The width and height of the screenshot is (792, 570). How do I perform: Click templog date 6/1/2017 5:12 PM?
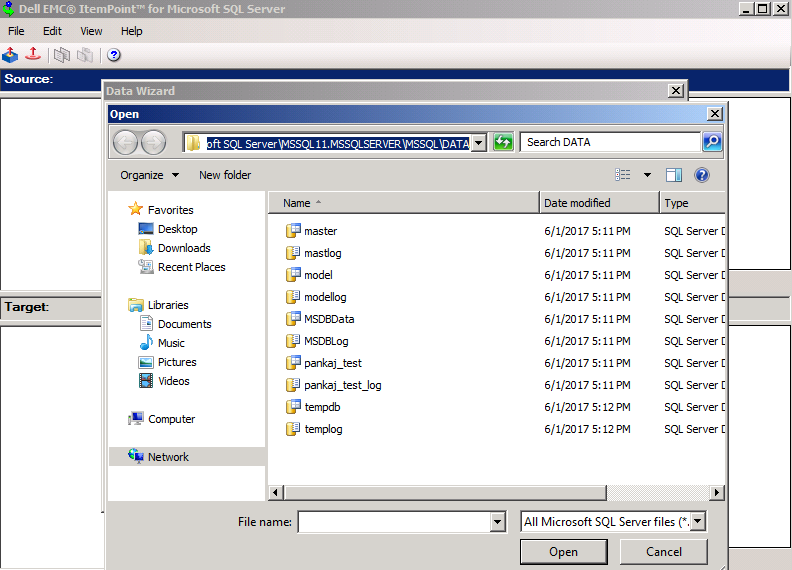587,429
